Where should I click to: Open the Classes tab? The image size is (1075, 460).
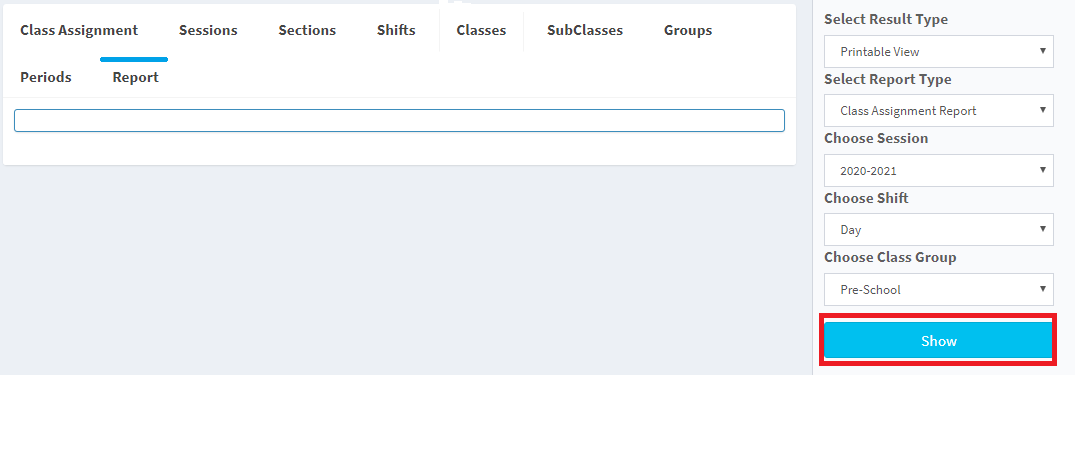(x=481, y=30)
